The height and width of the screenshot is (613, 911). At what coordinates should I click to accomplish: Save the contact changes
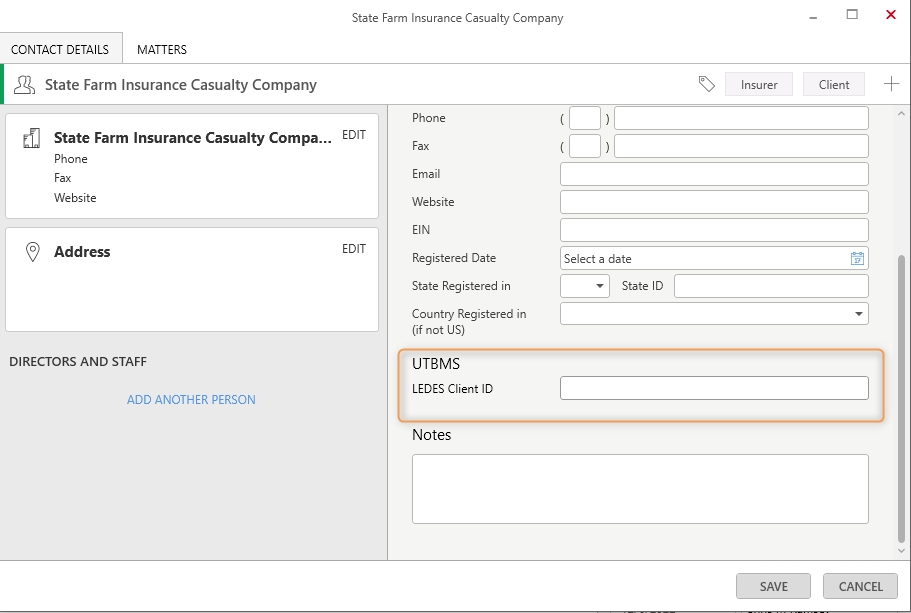coord(773,586)
